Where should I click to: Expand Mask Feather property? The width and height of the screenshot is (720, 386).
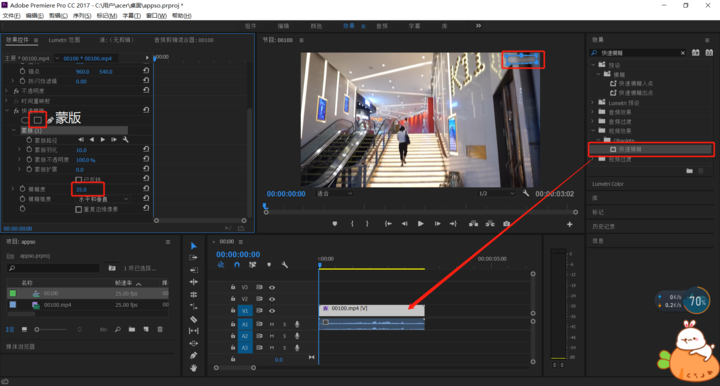point(19,150)
